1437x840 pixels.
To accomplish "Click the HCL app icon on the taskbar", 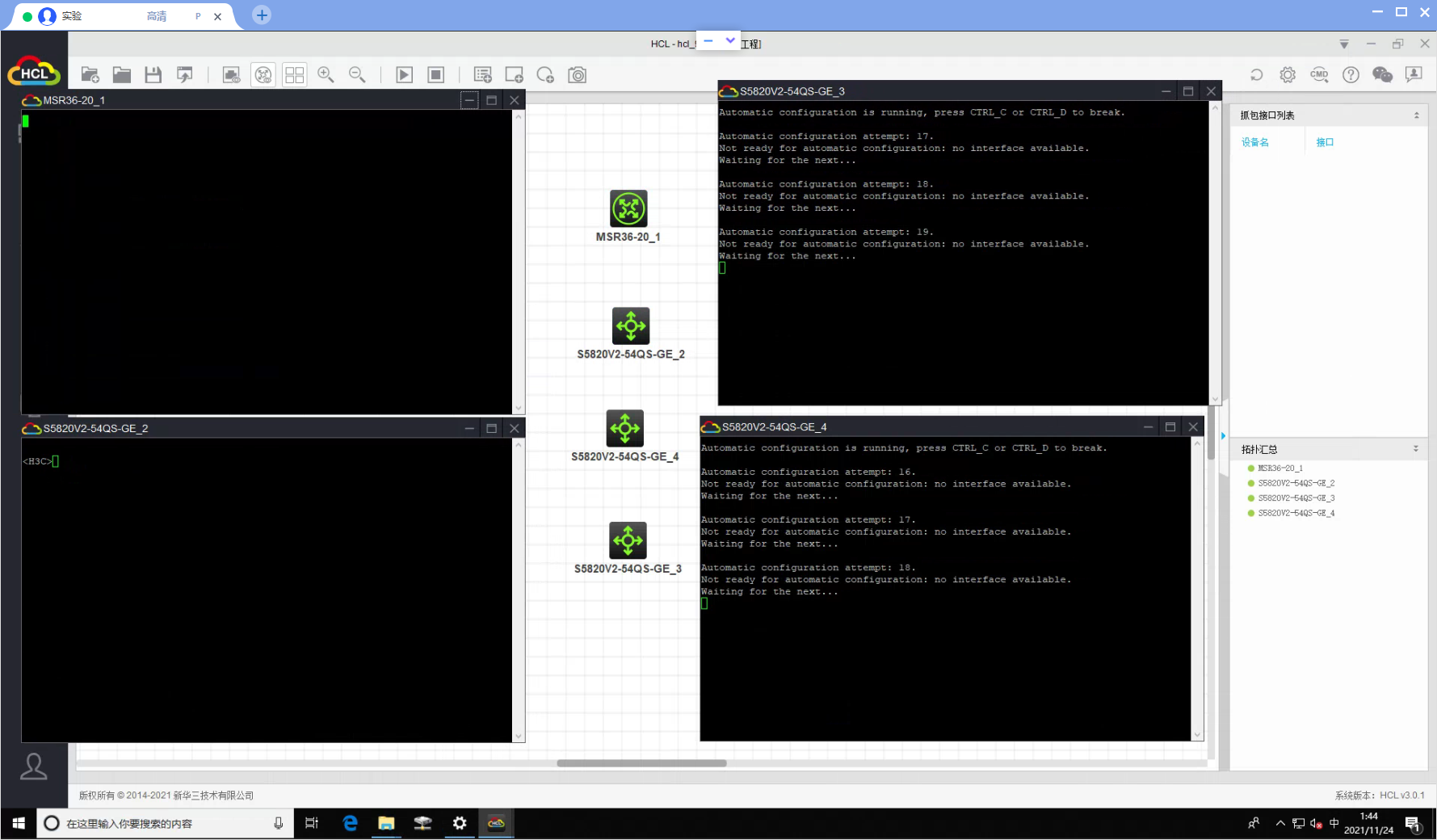I will pyautogui.click(x=496, y=823).
